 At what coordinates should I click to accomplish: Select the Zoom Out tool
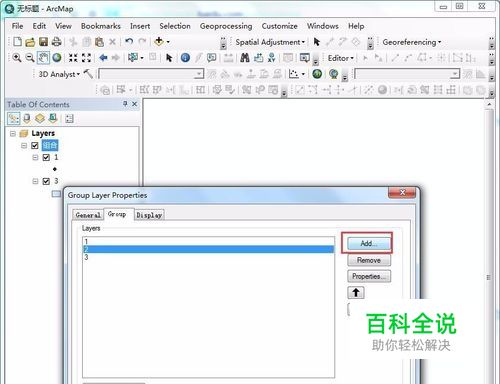coord(30,58)
